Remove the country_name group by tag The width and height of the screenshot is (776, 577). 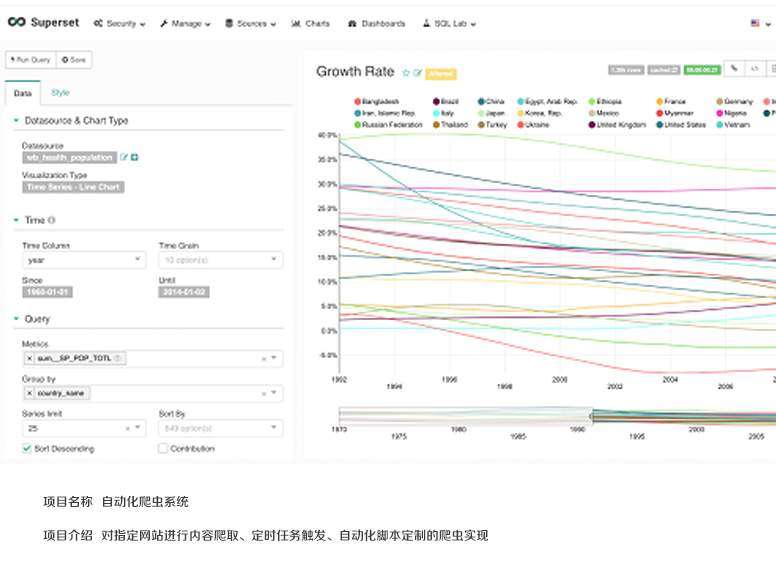[29, 393]
